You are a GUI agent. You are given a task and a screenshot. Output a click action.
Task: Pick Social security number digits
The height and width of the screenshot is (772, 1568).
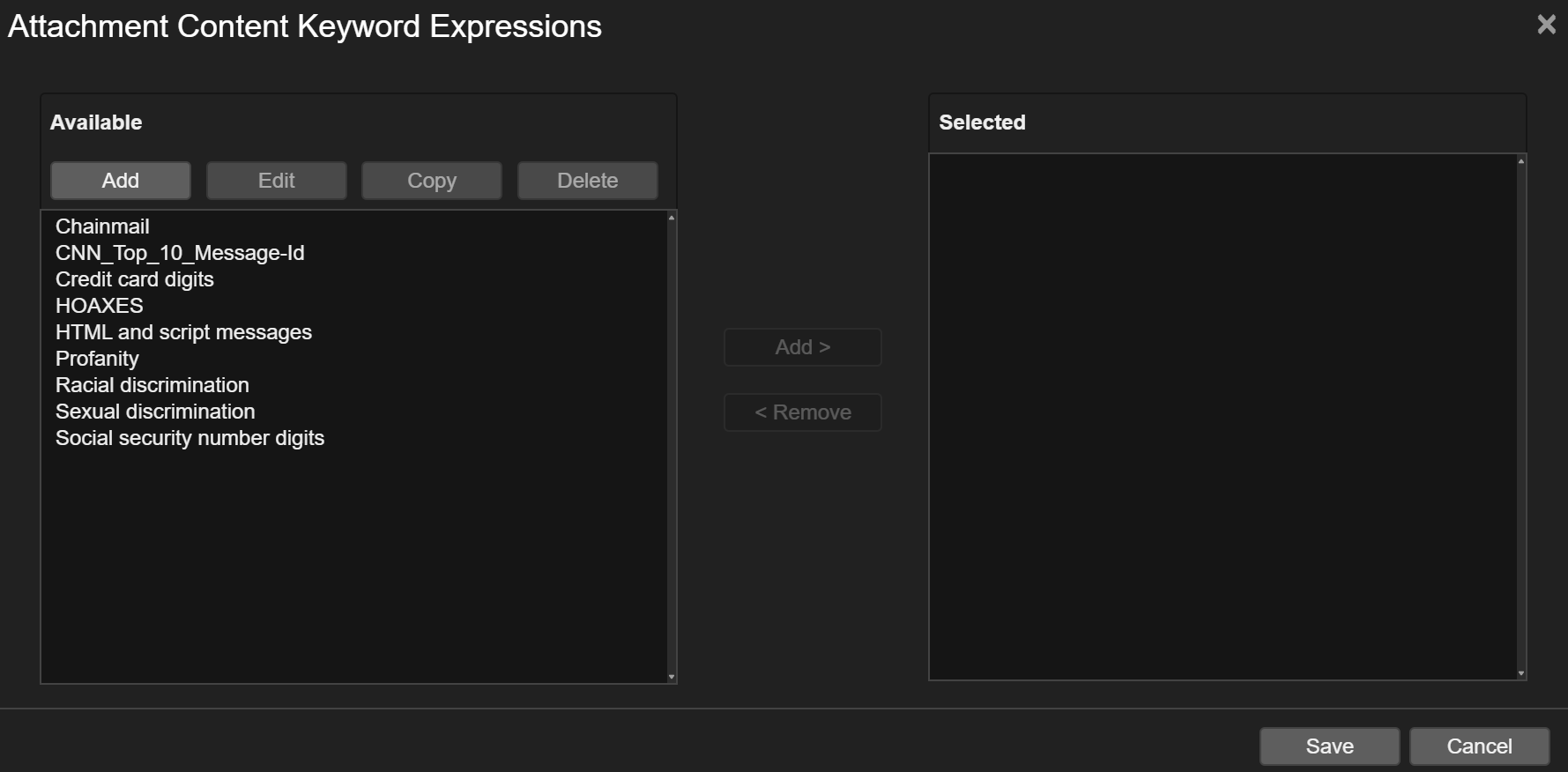coord(189,438)
